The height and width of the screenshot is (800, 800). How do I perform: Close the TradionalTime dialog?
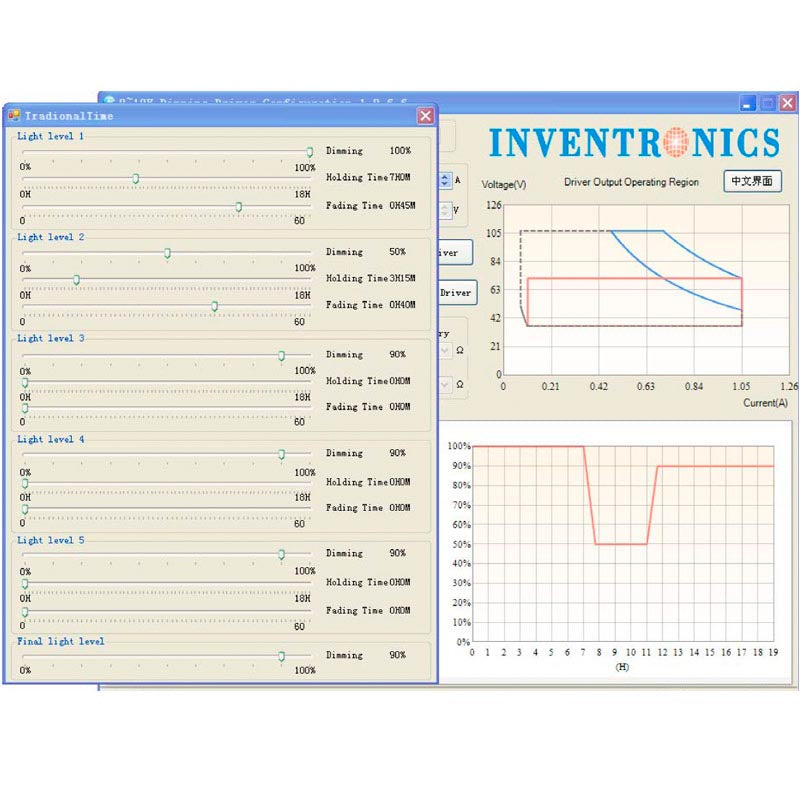click(426, 116)
